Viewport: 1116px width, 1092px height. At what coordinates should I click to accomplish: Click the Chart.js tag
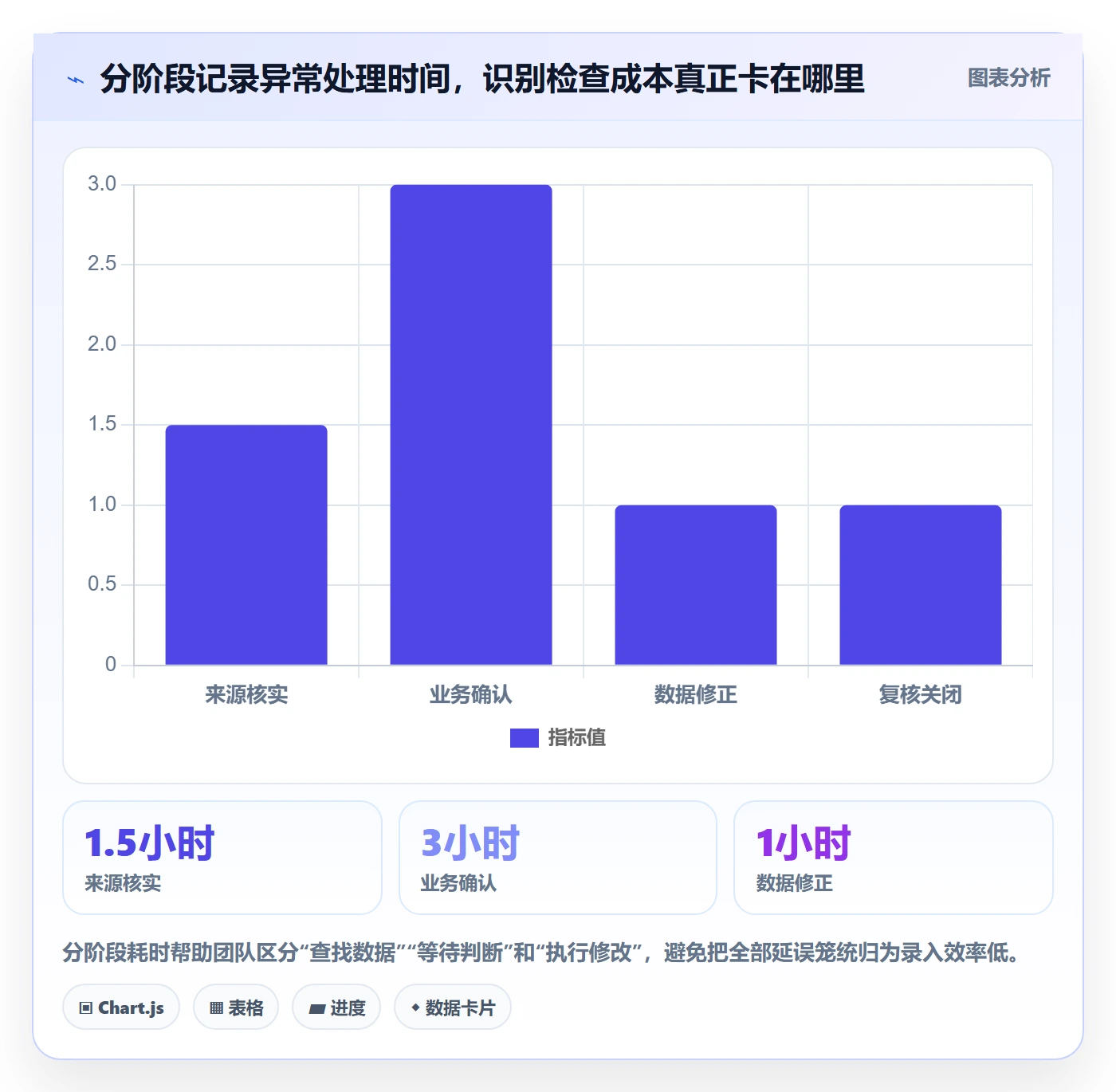(121, 1008)
